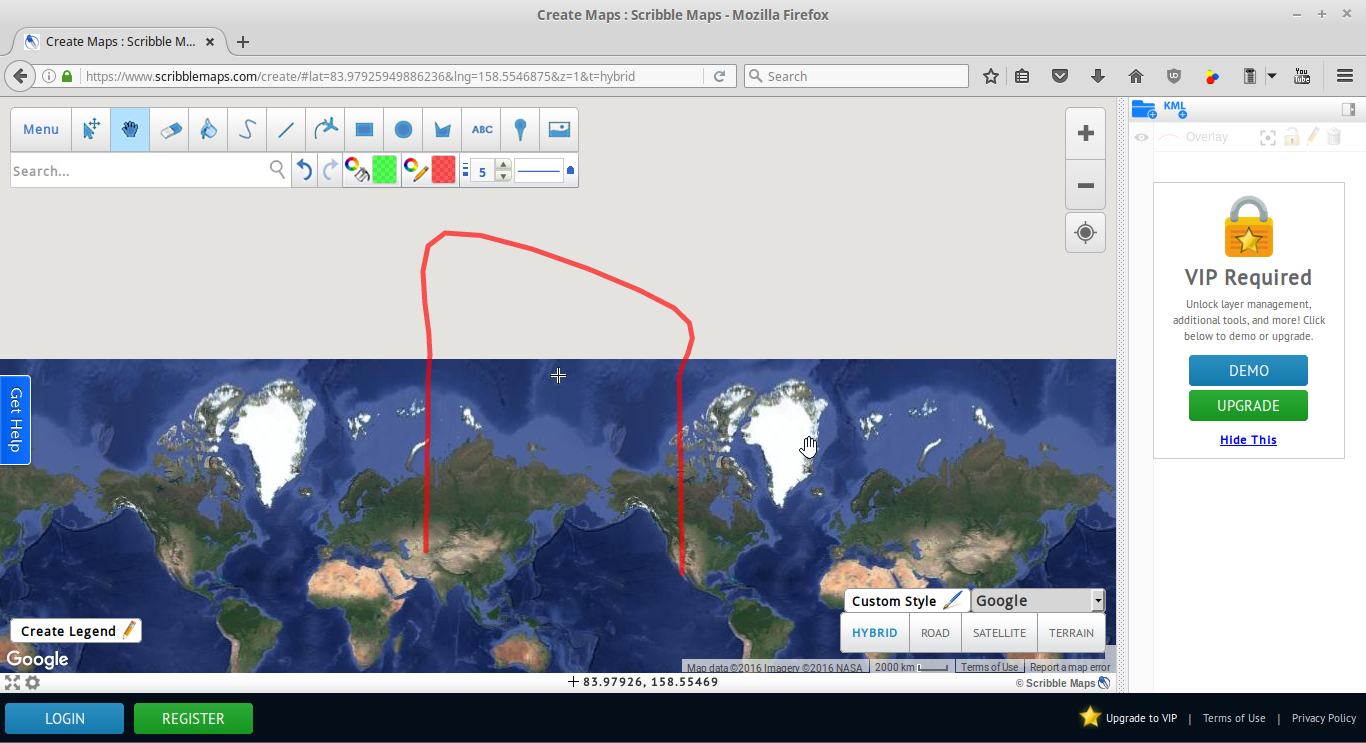
Task: Toggle Overlay visibility eye icon
Action: tap(1141, 137)
